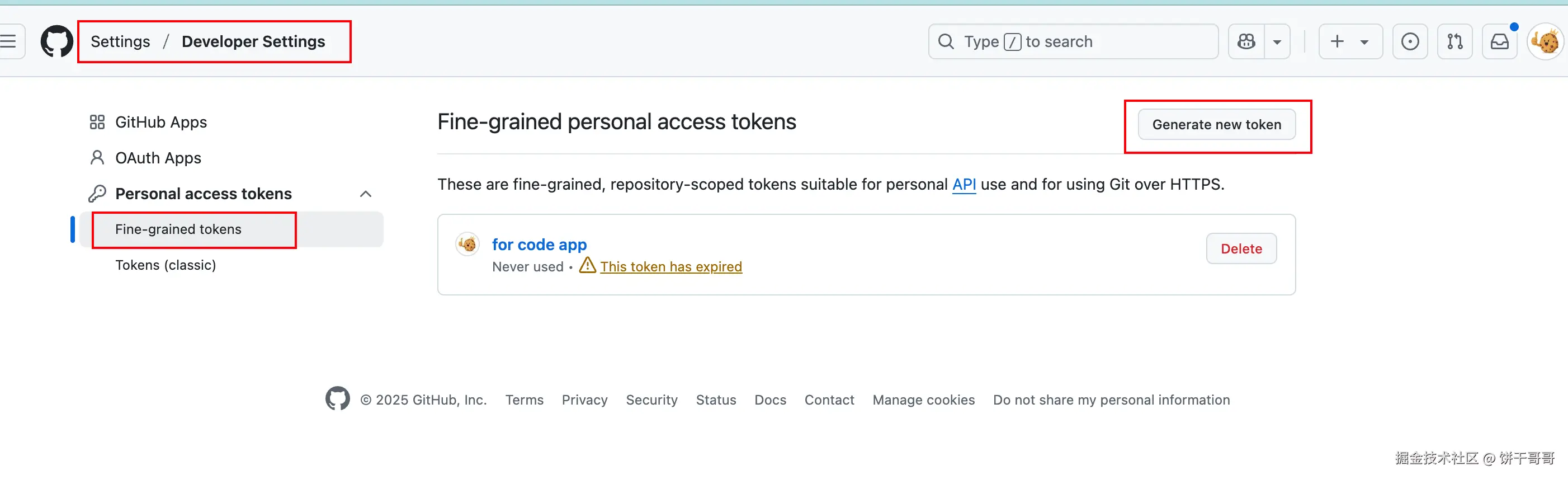Viewport: 1568px width, 479px height.
Task: Select Tokens (classic) in sidebar
Action: tap(166, 265)
